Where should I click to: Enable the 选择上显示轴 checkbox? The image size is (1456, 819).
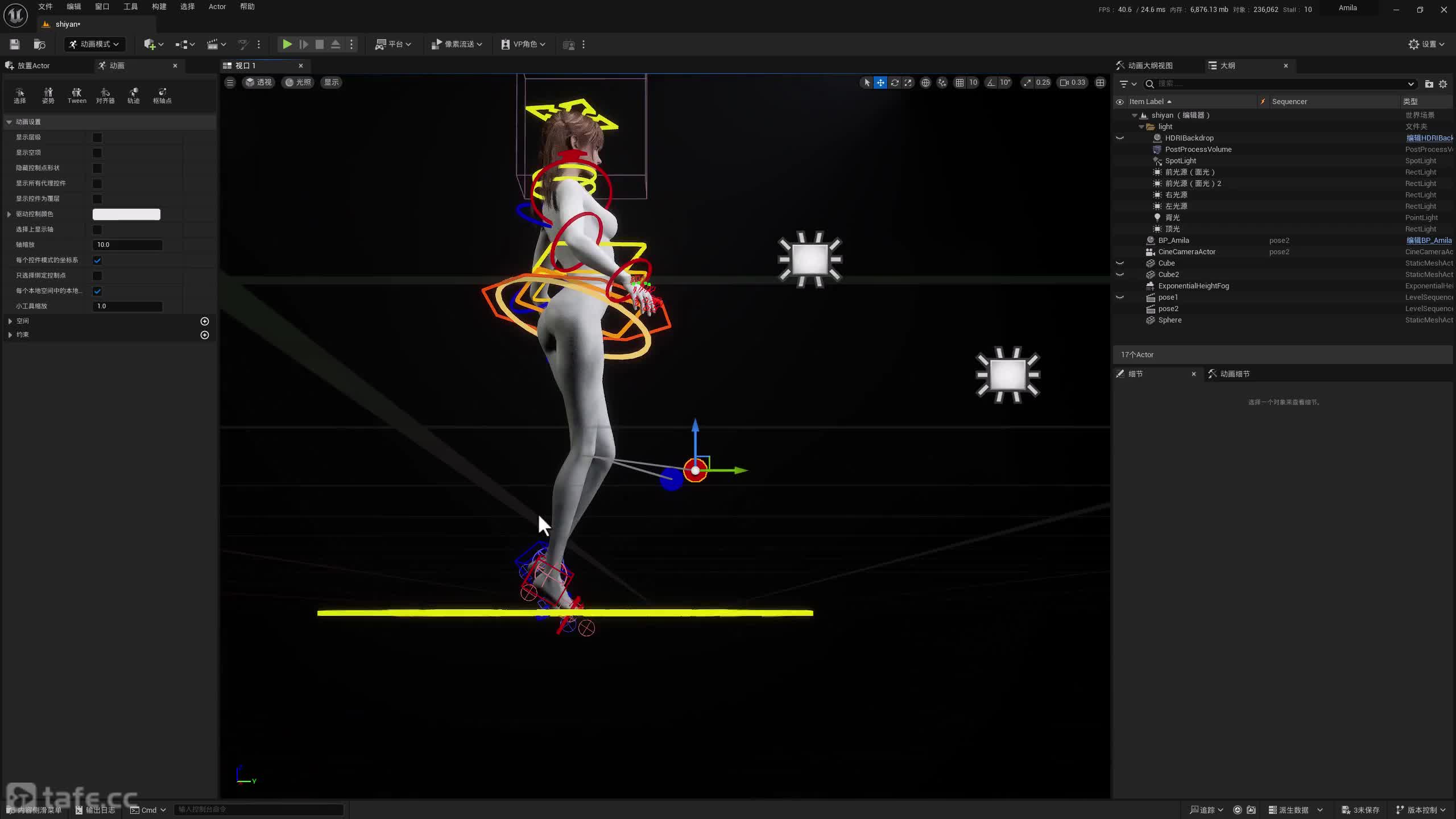pyautogui.click(x=97, y=230)
